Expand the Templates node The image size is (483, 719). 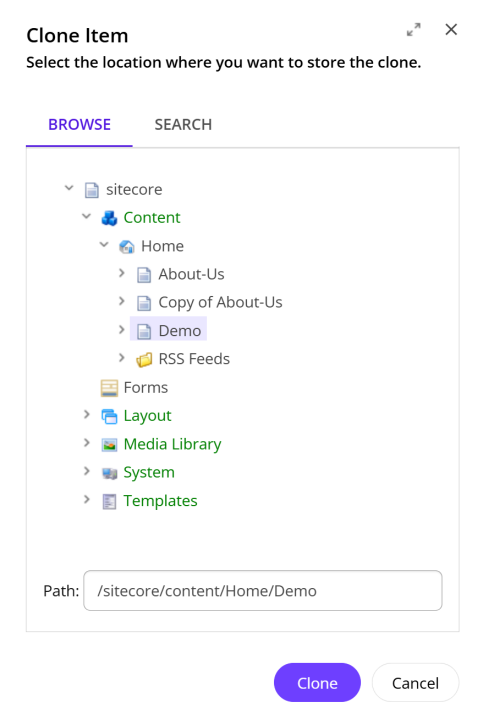point(87,499)
